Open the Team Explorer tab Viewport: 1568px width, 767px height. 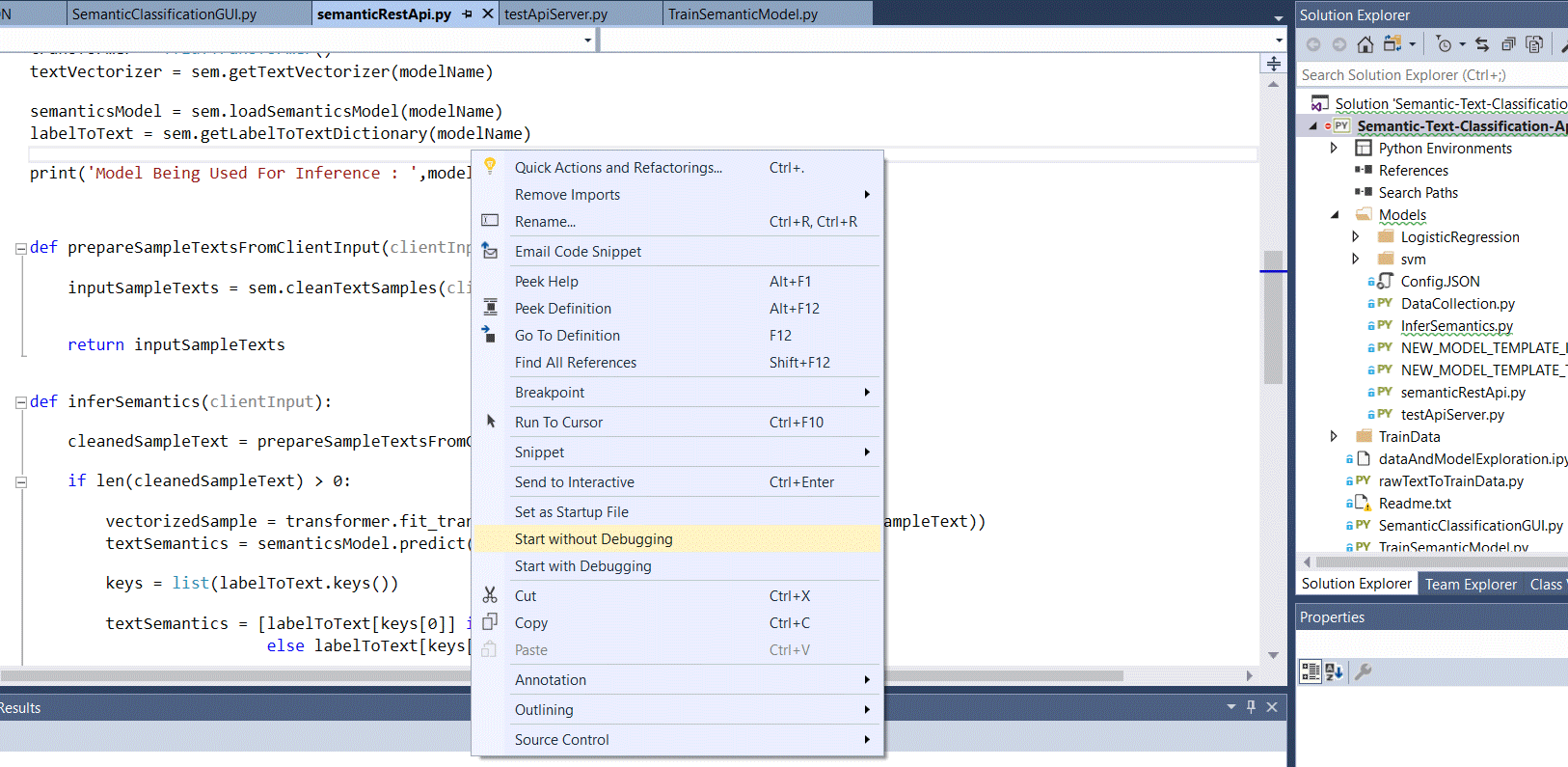1471,585
